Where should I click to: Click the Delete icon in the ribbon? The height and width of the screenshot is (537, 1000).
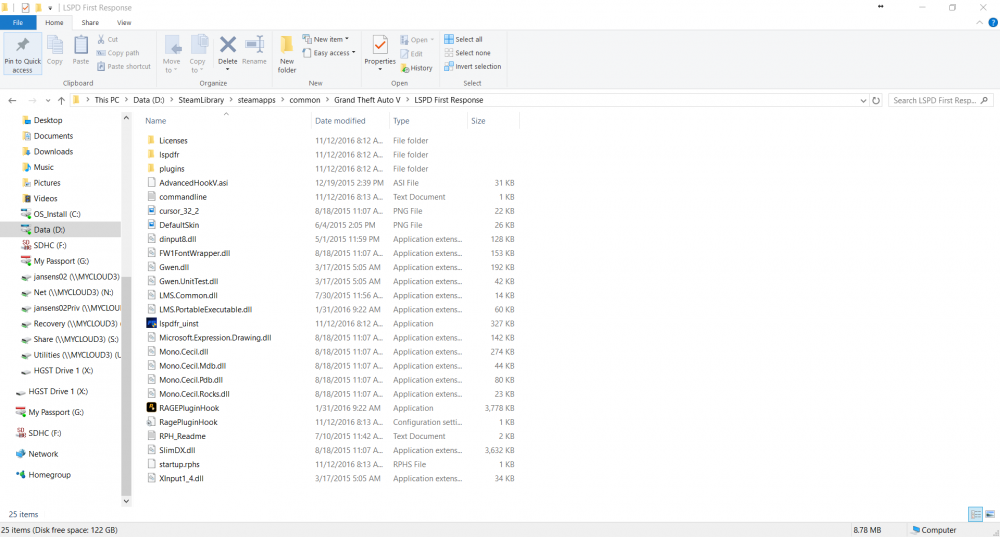click(228, 50)
